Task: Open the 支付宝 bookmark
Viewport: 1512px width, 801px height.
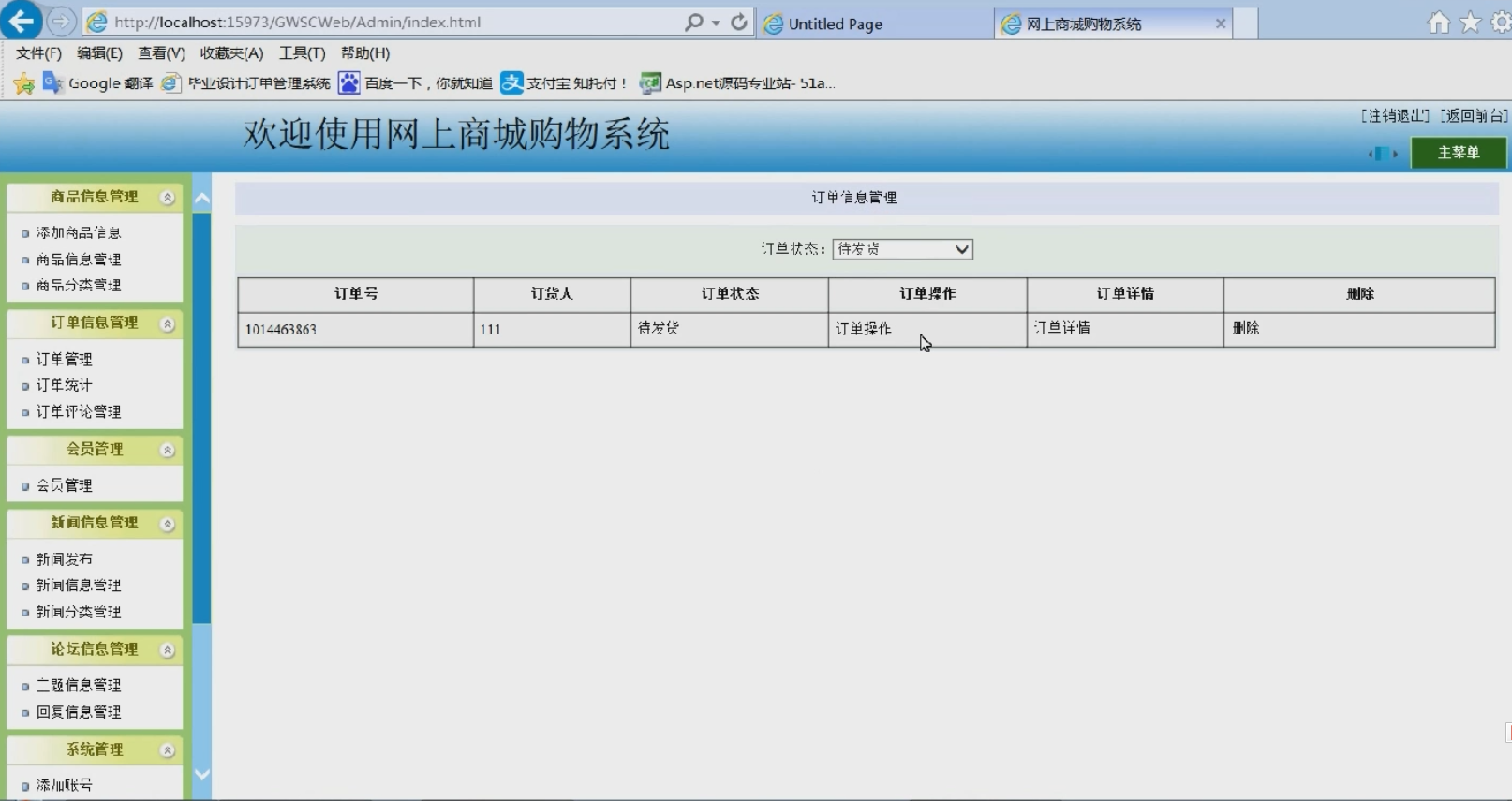Action: [x=564, y=83]
